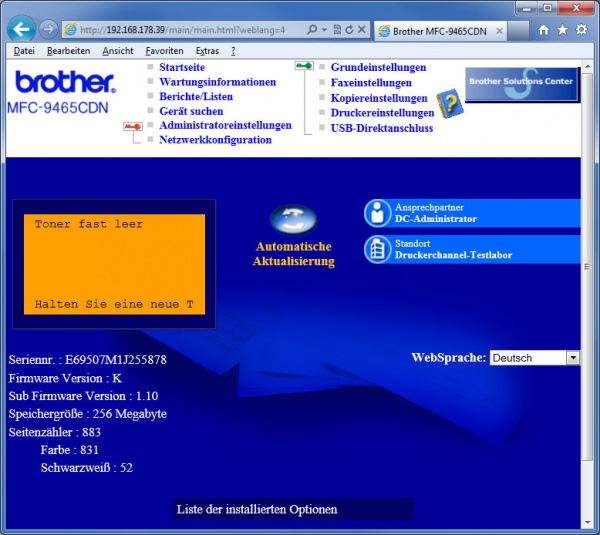The width and height of the screenshot is (600, 535).
Task: Click the Automatische Aktualisierung refresh icon
Action: (x=293, y=219)
